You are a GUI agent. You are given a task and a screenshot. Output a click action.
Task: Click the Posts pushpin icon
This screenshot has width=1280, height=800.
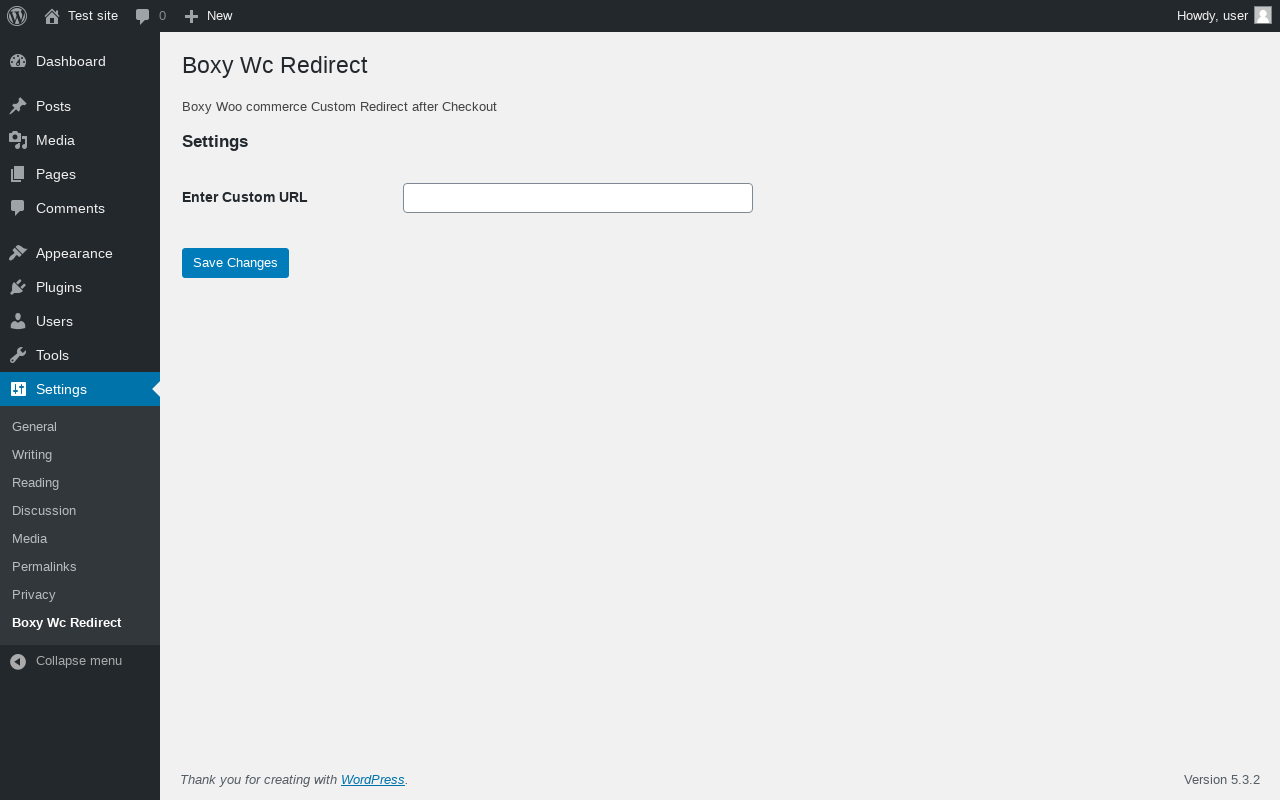coord(18,106)
